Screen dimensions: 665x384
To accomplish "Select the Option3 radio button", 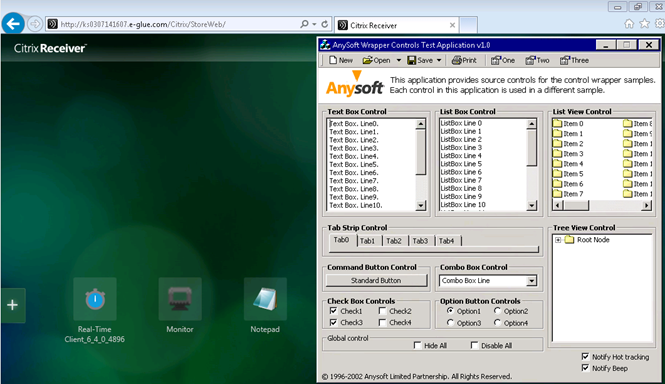I will (x=450, y=322).
